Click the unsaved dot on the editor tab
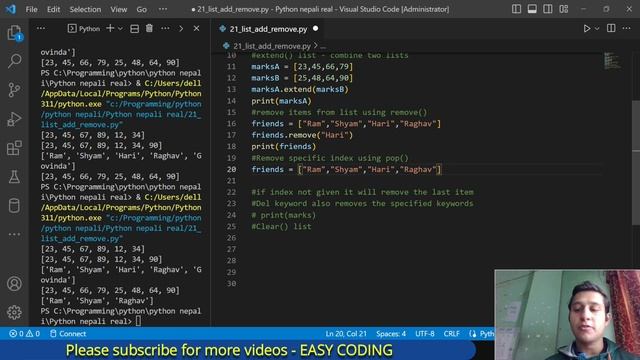 (316, 29)
